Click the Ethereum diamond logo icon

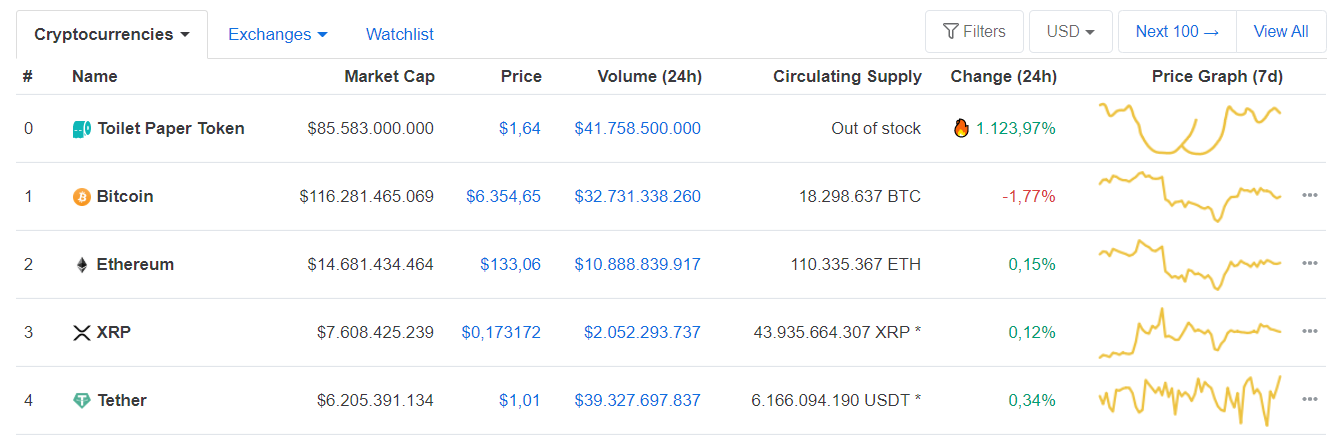point(82,265)
